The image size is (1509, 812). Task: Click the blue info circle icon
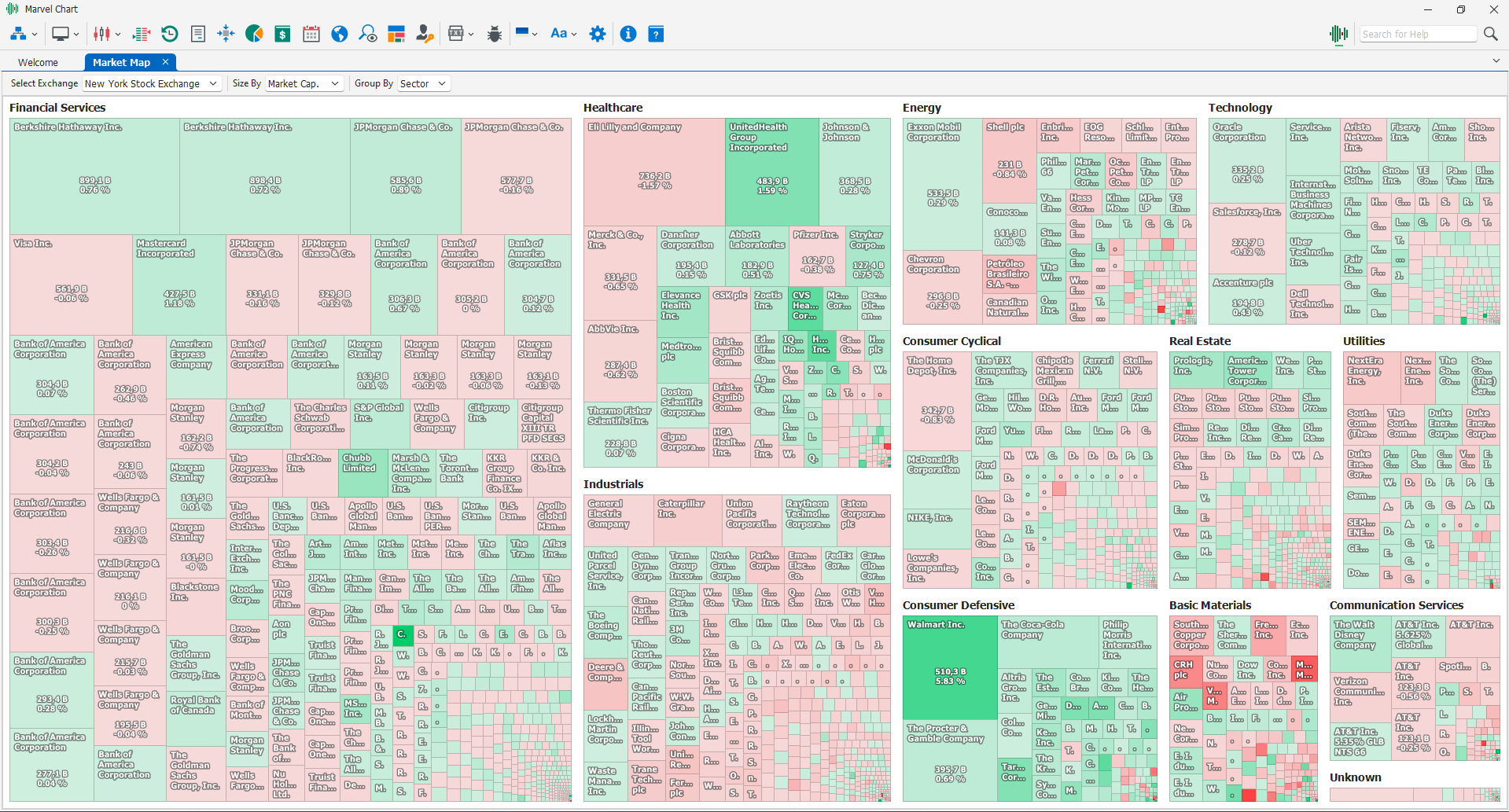click(x=628, y=34)
